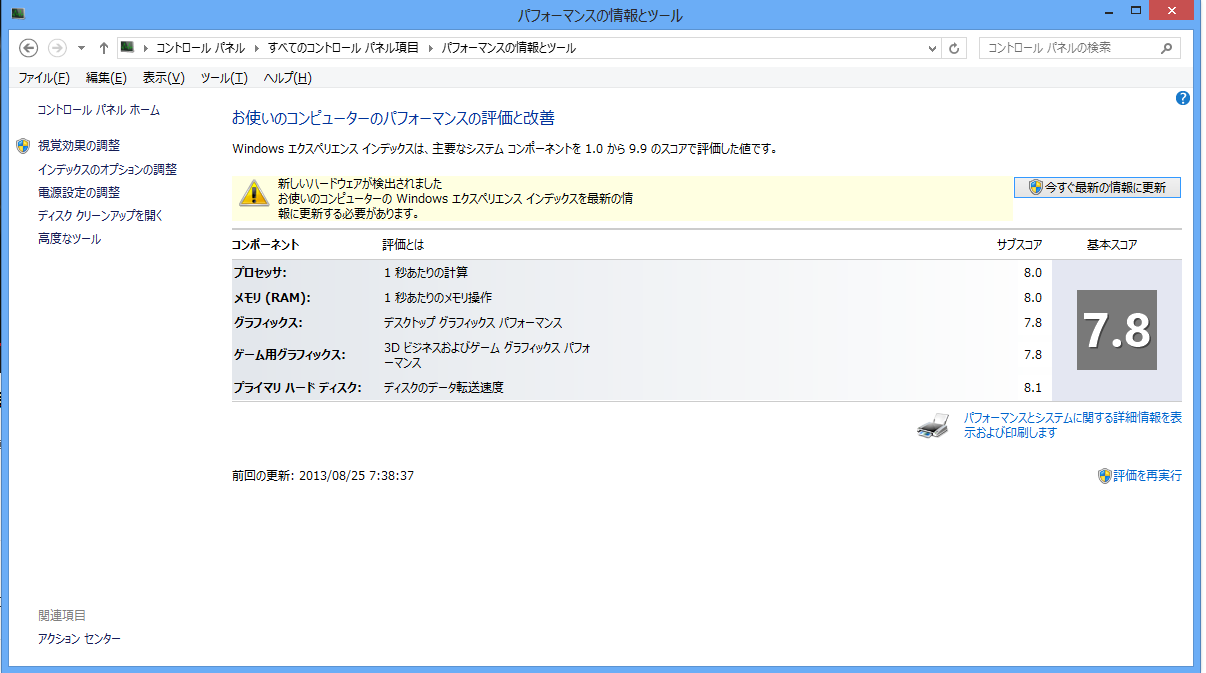Go up one level with up arrow

click(103, 48)
